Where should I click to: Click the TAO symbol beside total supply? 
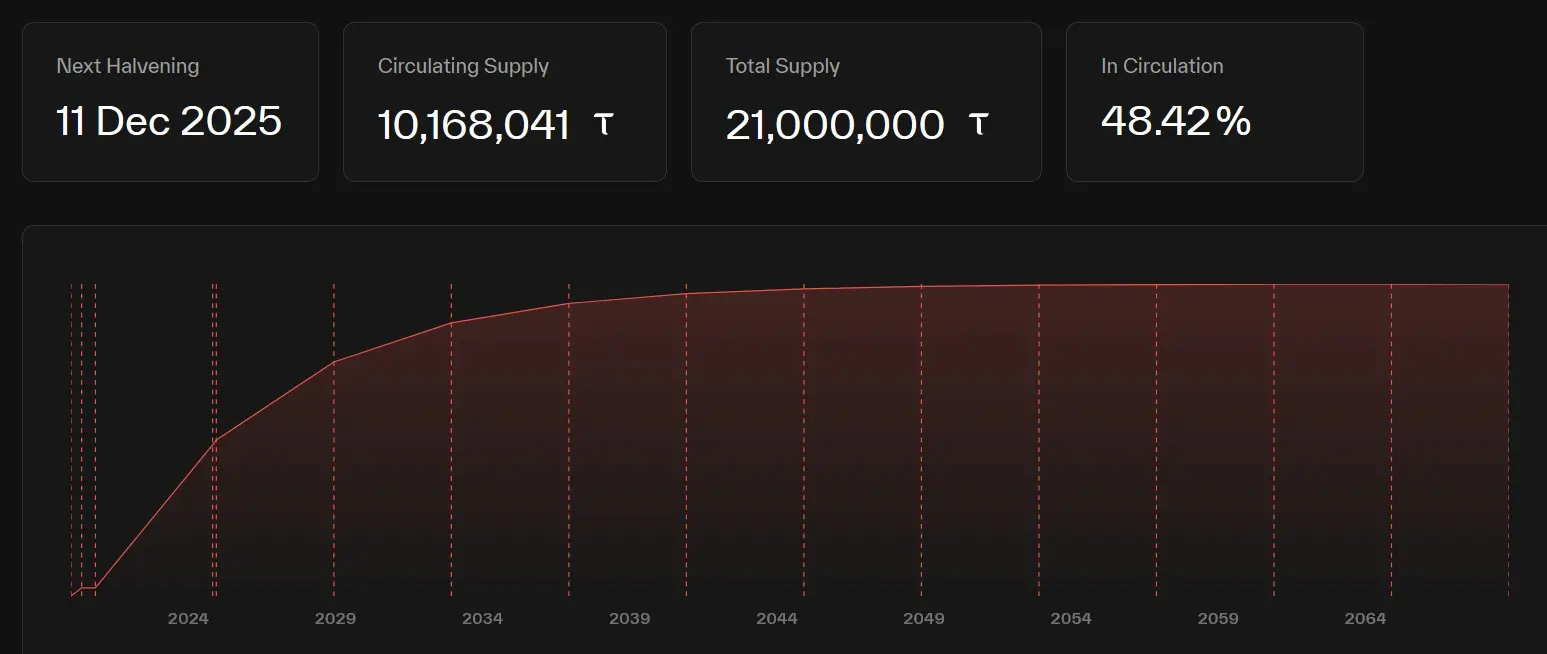click(979, 124)
